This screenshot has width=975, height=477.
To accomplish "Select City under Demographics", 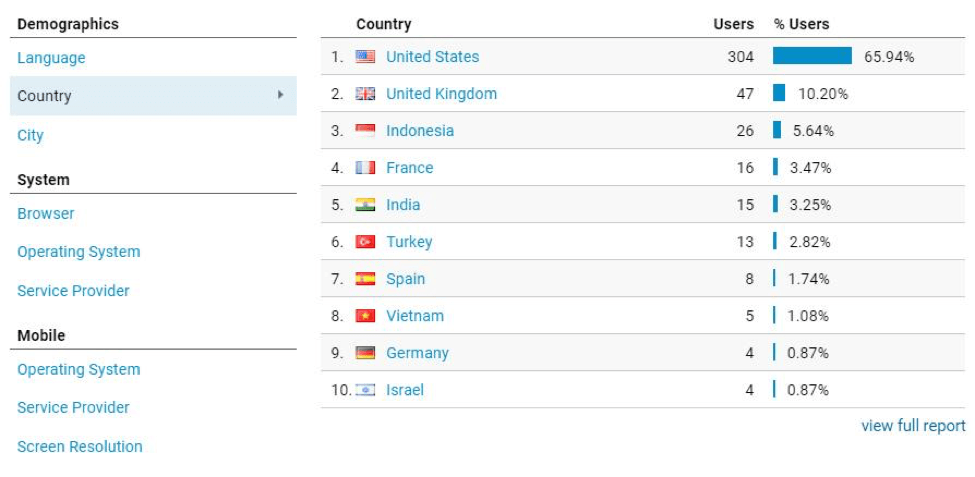I will click(x=30, y=135).
